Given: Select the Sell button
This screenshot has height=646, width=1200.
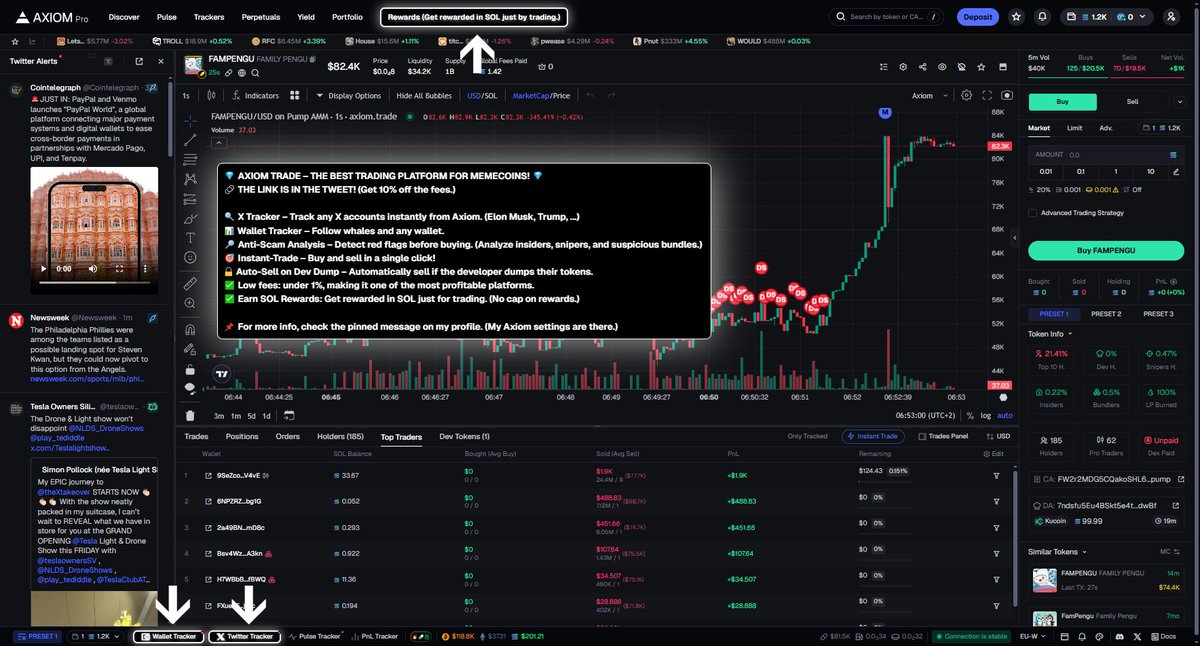Looking at the screenshot, I should point(1132,101).
